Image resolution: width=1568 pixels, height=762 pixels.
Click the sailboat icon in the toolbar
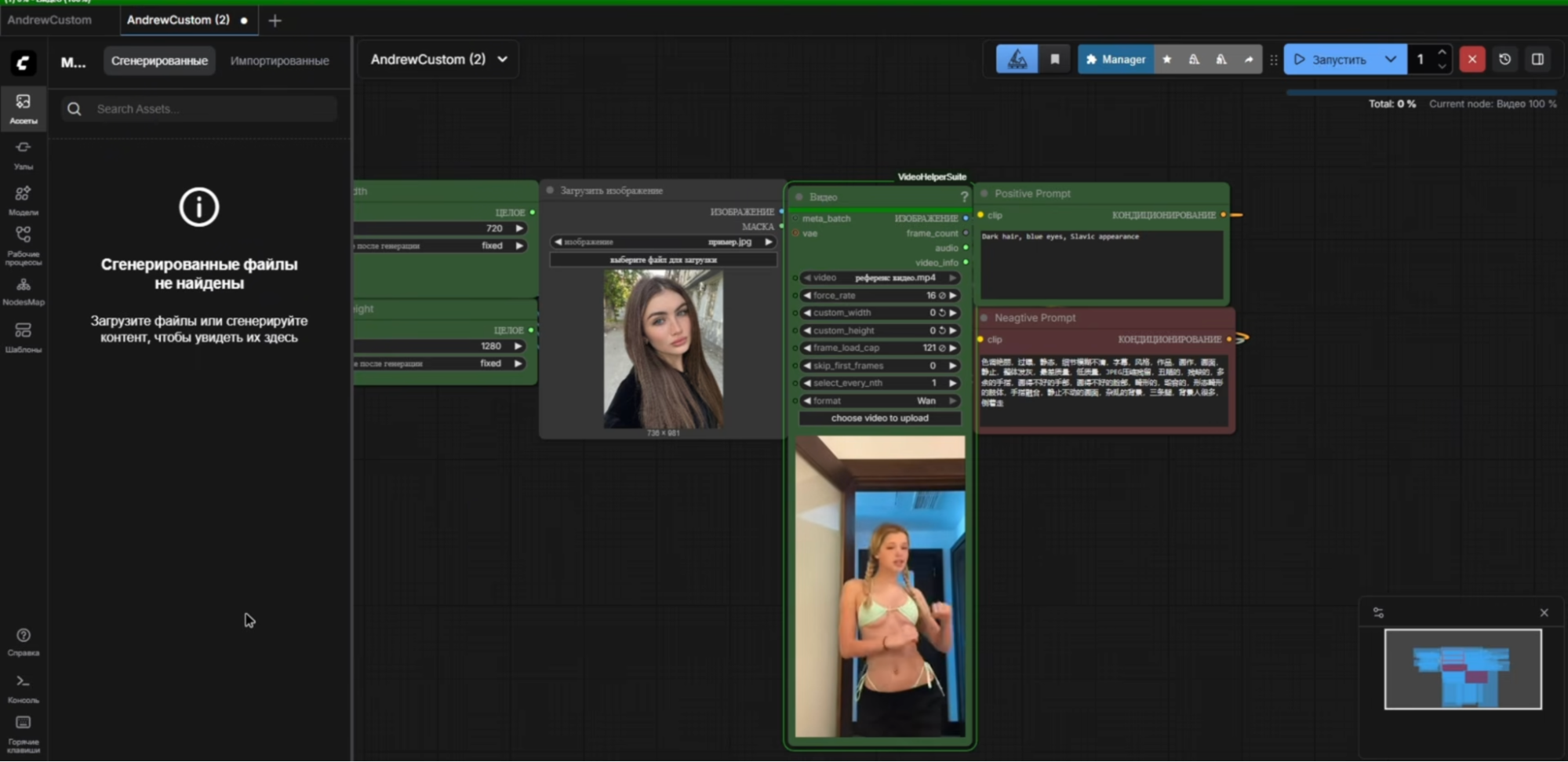pos(1017,60)
